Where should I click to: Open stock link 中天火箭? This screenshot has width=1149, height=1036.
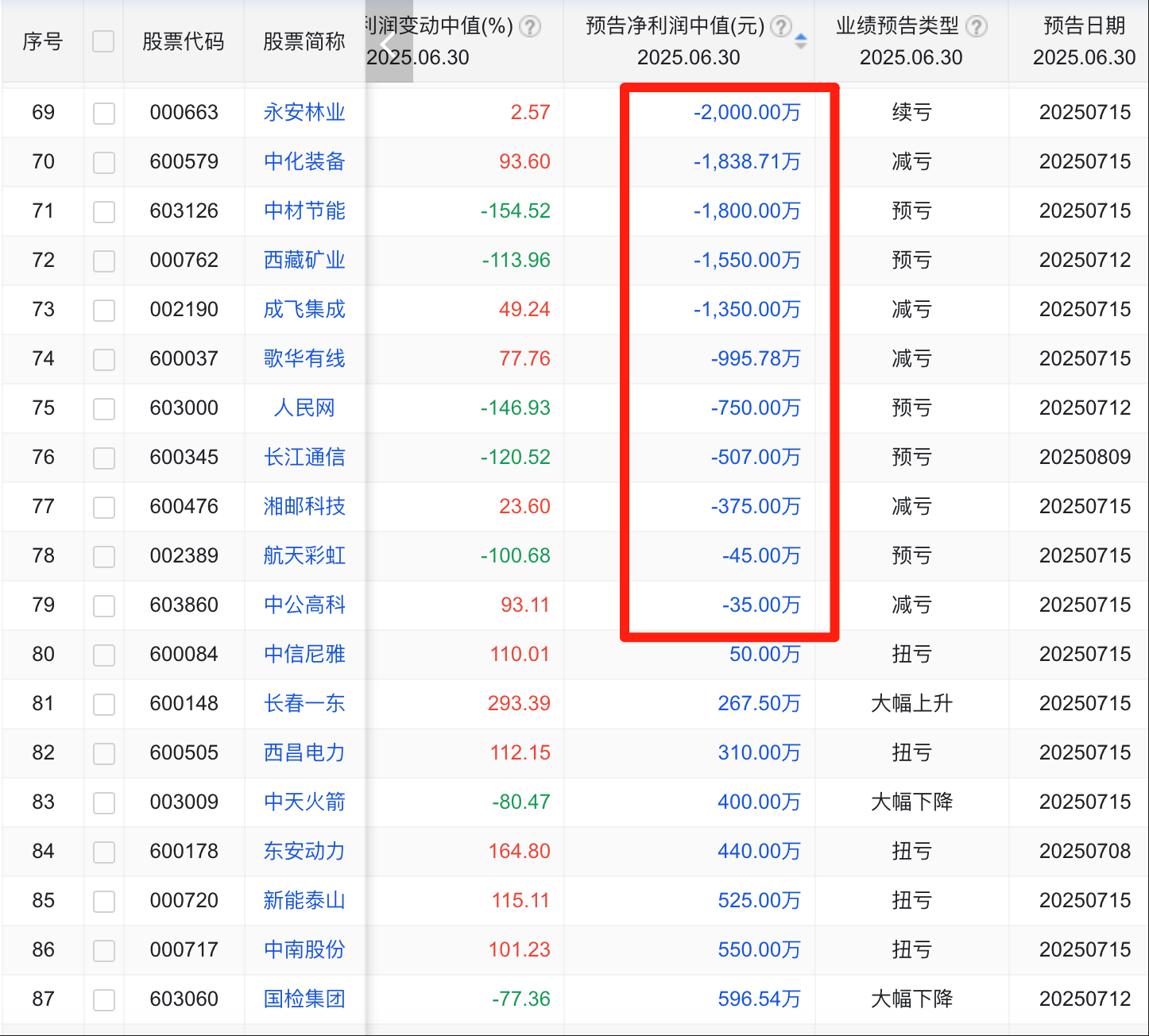click(304, 802)
